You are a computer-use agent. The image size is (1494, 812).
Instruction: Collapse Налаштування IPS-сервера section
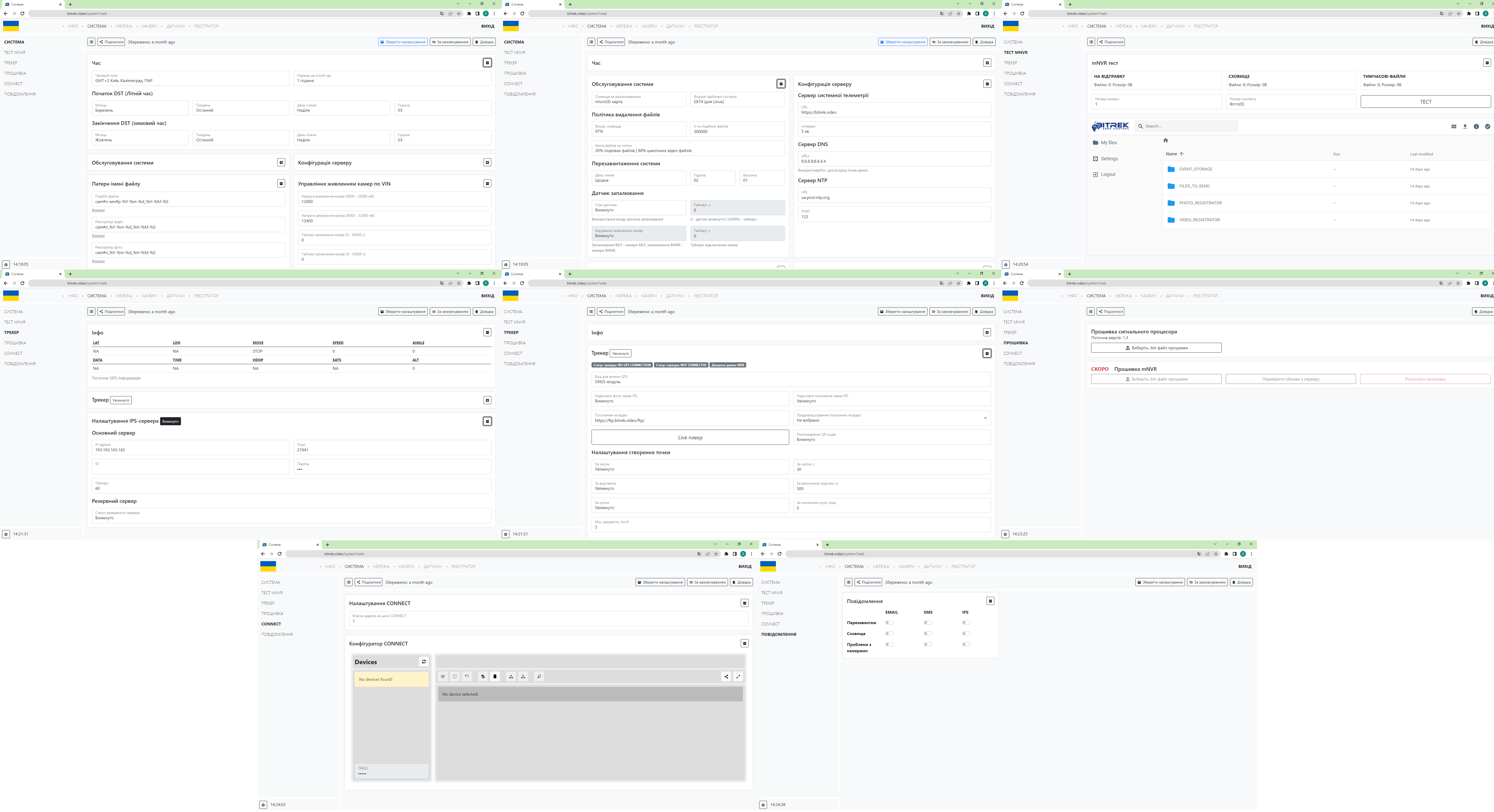(487, 421)
